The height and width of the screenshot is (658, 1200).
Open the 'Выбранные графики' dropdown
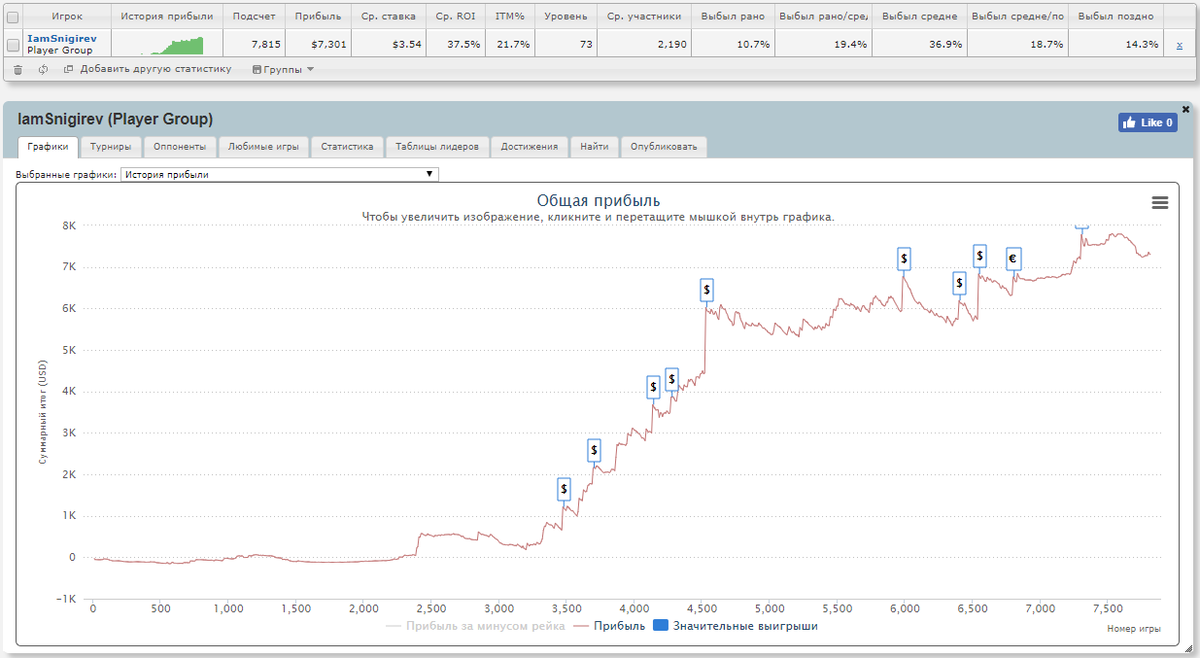pos(279,174)
